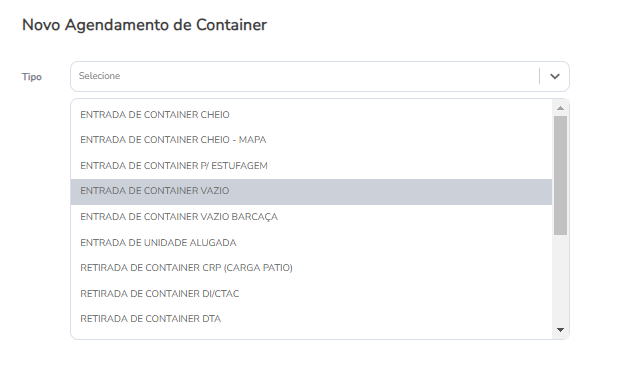Select ENTRADA DE CONTAINER CHEIO option
Image resolution: width=630 pixels, height=369 pixels.
[x=311, y=115]
